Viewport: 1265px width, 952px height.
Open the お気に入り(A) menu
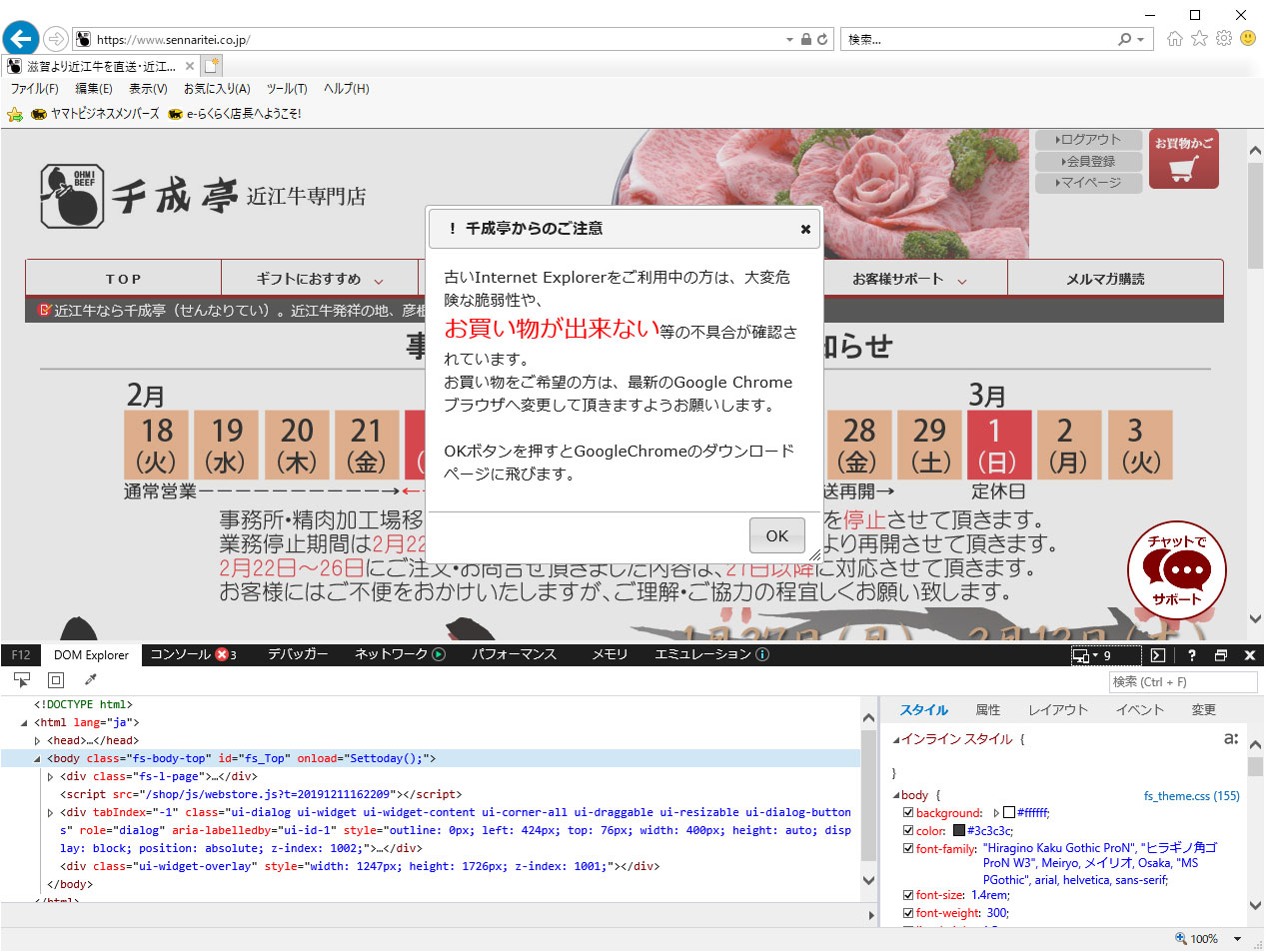pos(217,89)
